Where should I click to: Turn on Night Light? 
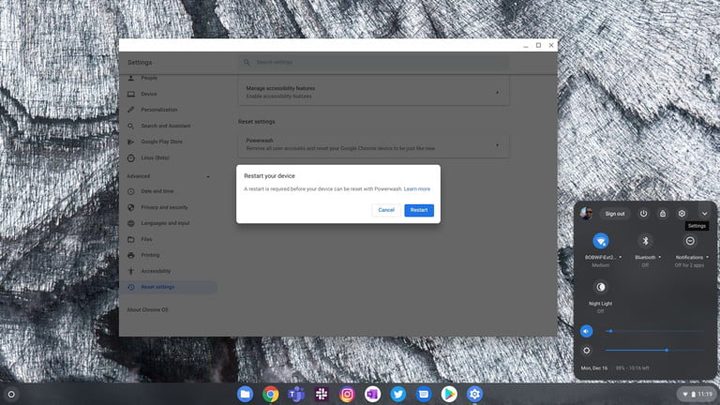pos(601,287)
